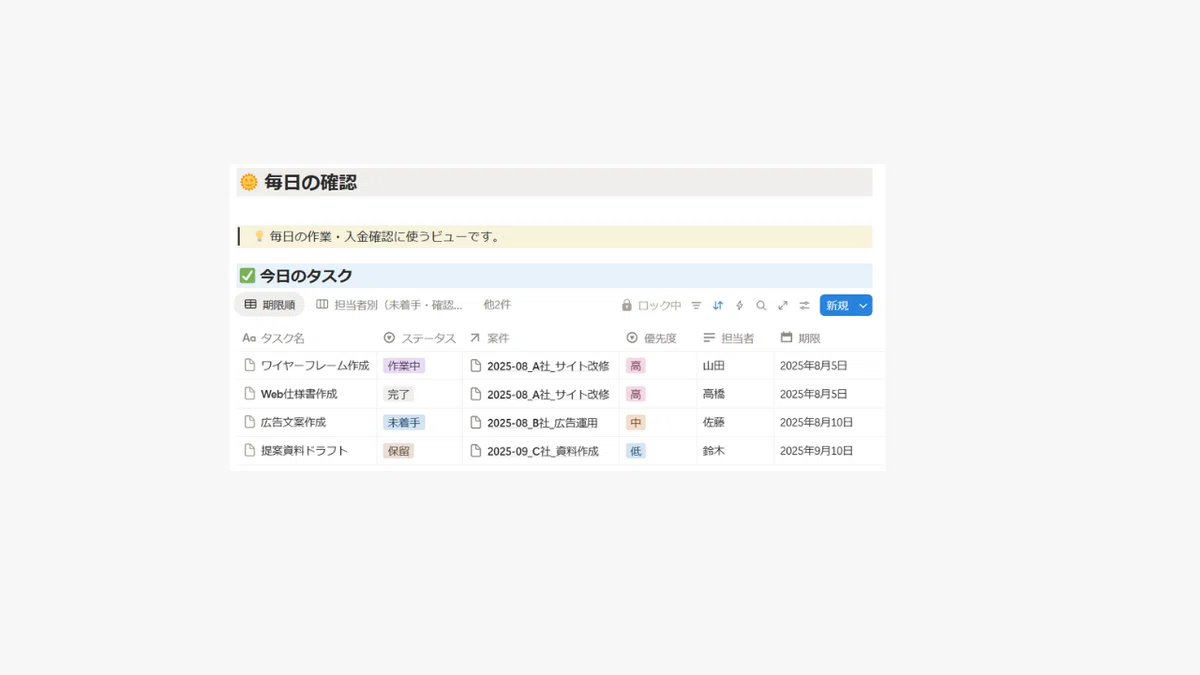Click the 中 priority tag
Viewport: 1200px width, 675px height.
point(636,422)
